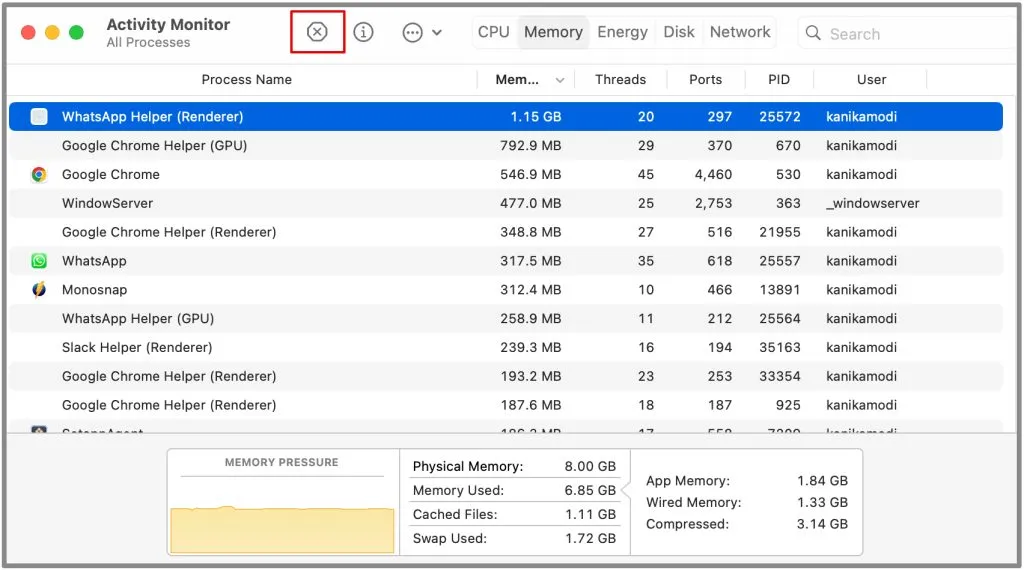Click the Swap Used 1.72 GB entry

(514, 539)
